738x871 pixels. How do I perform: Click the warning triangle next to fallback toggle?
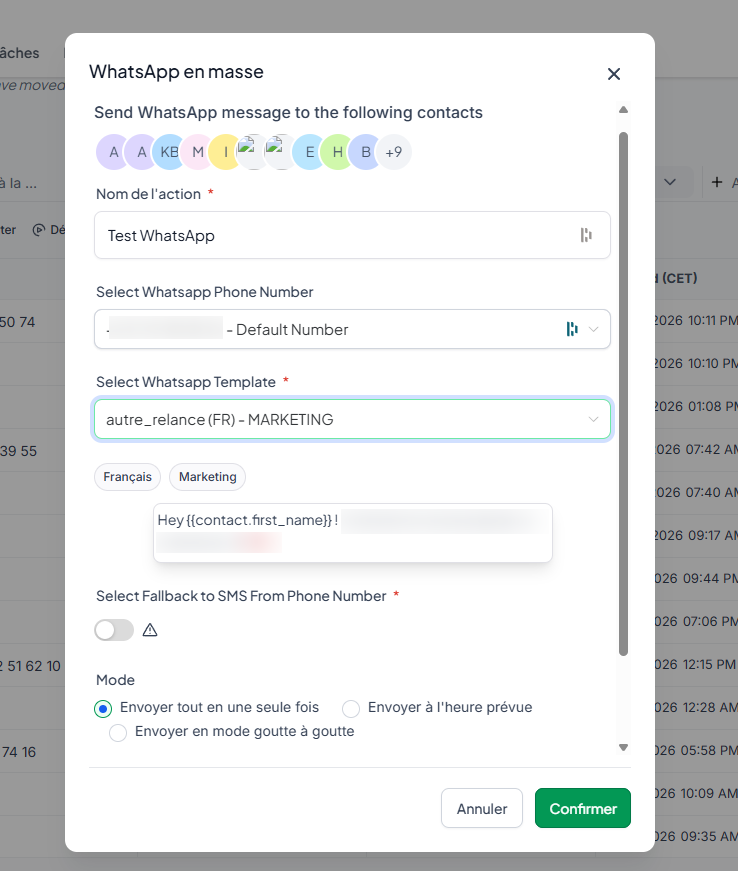pos(150,630)
